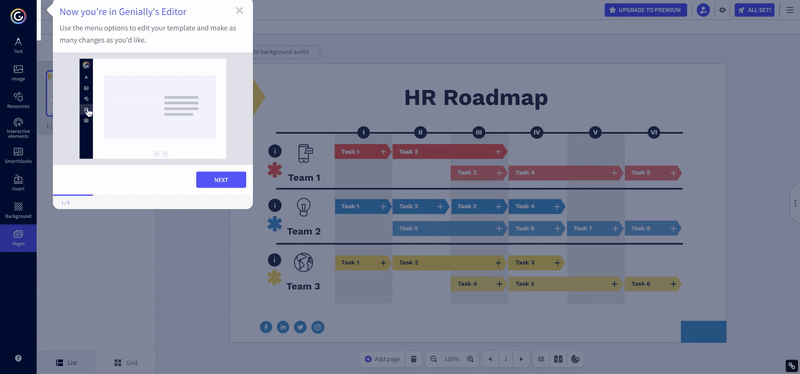
Task: Click Upgrade to Premium button
Action: 645,10
